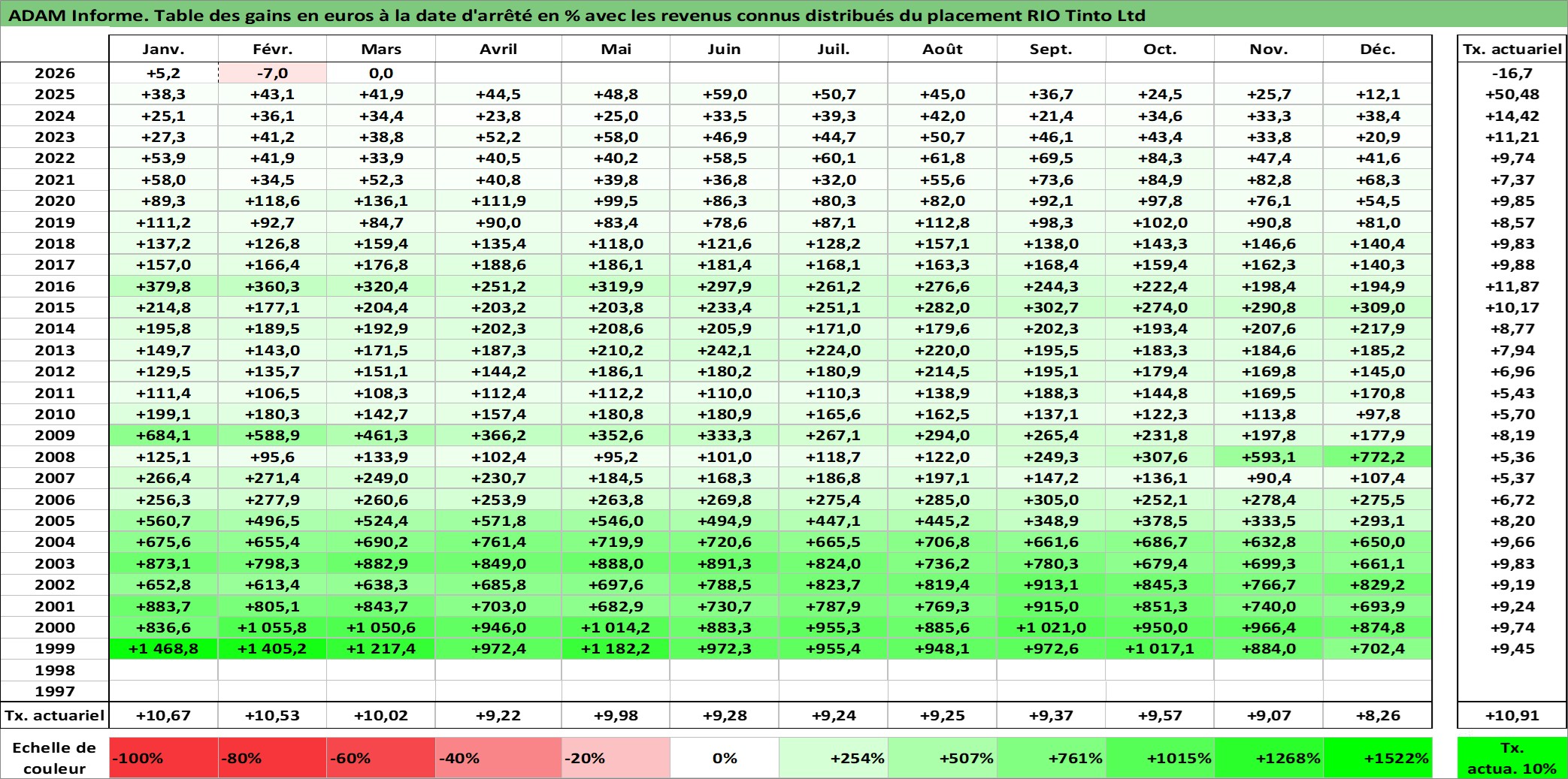Click the top Tx. actuariel column header

[x=1512, y=50]
